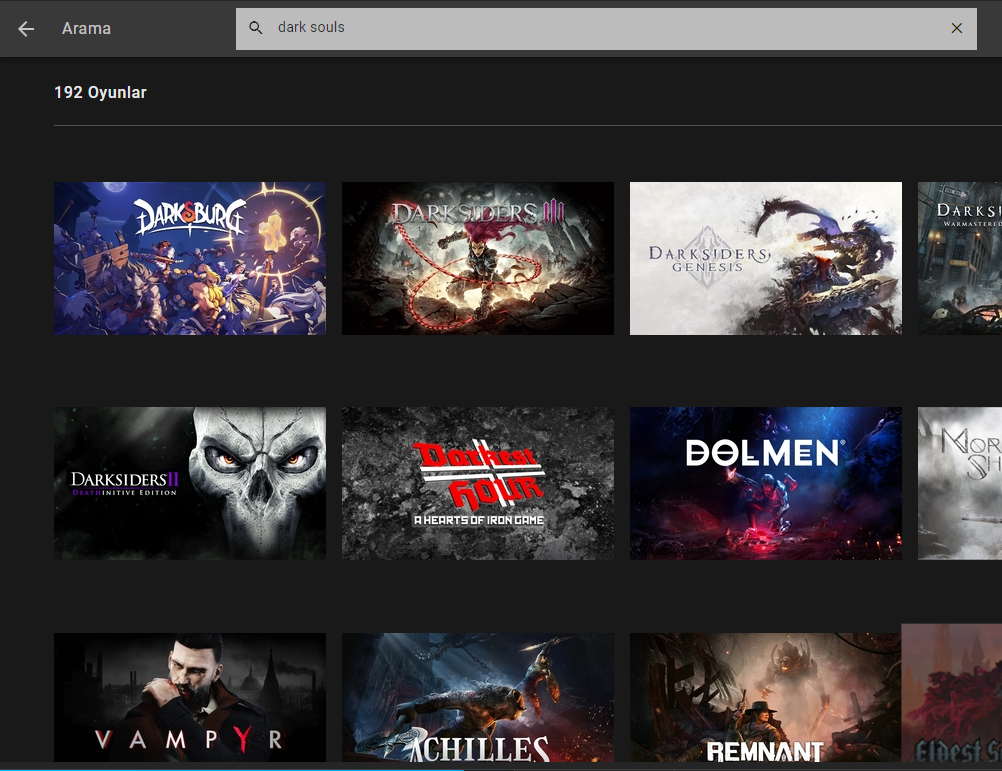Open the Dolmen game tile
Image resolution: width=1002 pixels, height=771 pixels.
[766, 484]
